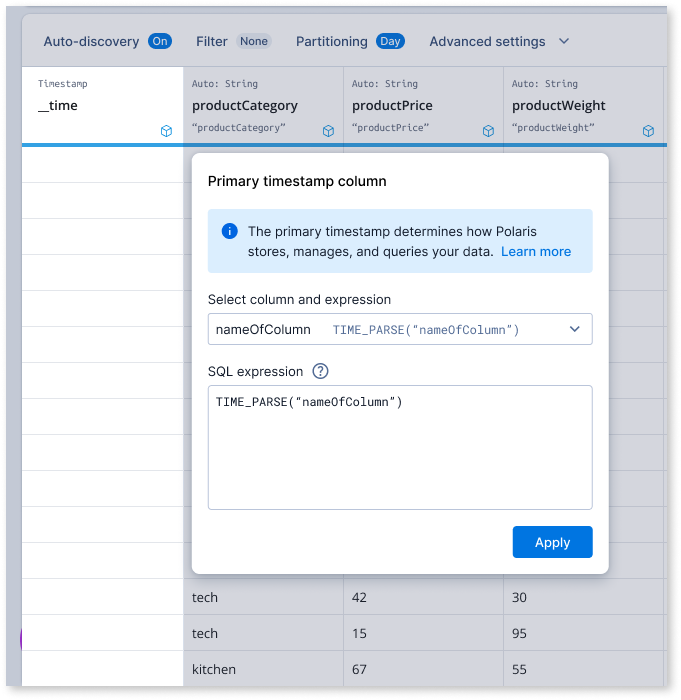
Task: Open the SQL expression help icon
Action: pyautogui.click(x=320, y=371)
